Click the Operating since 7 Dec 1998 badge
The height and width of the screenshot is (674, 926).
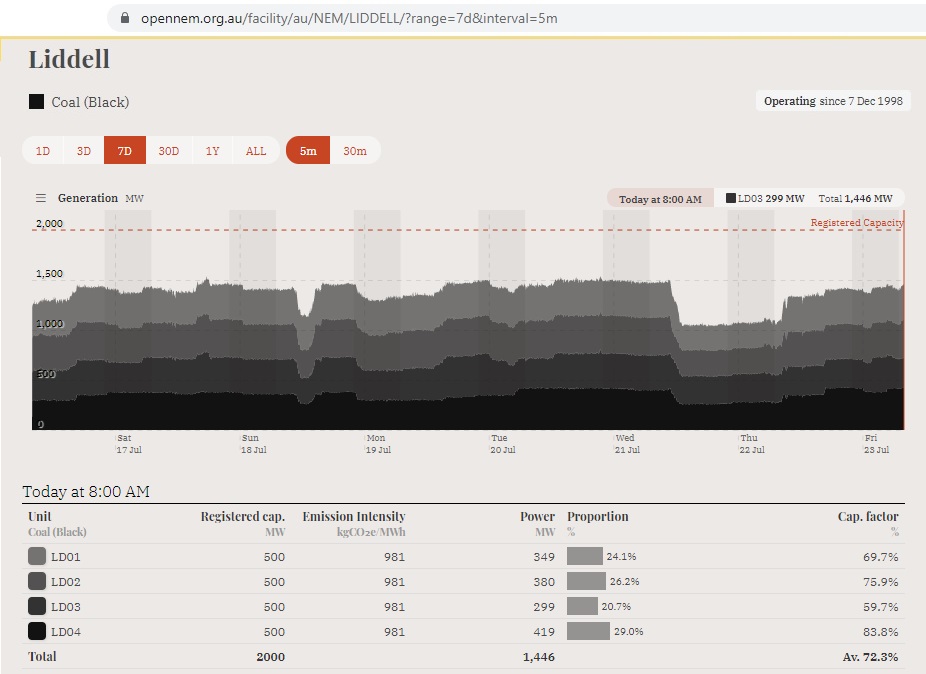[833, 101]
